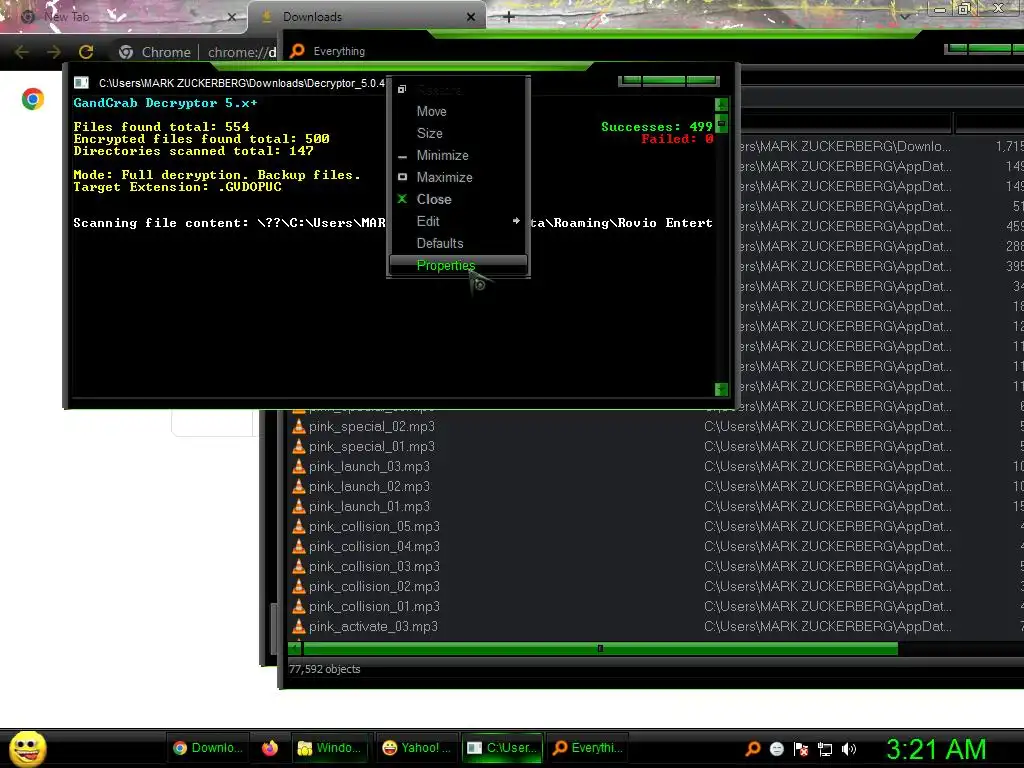
Task: Click the path cell next to pink_collision_03.mp3
Action: [x=827, y=567]
